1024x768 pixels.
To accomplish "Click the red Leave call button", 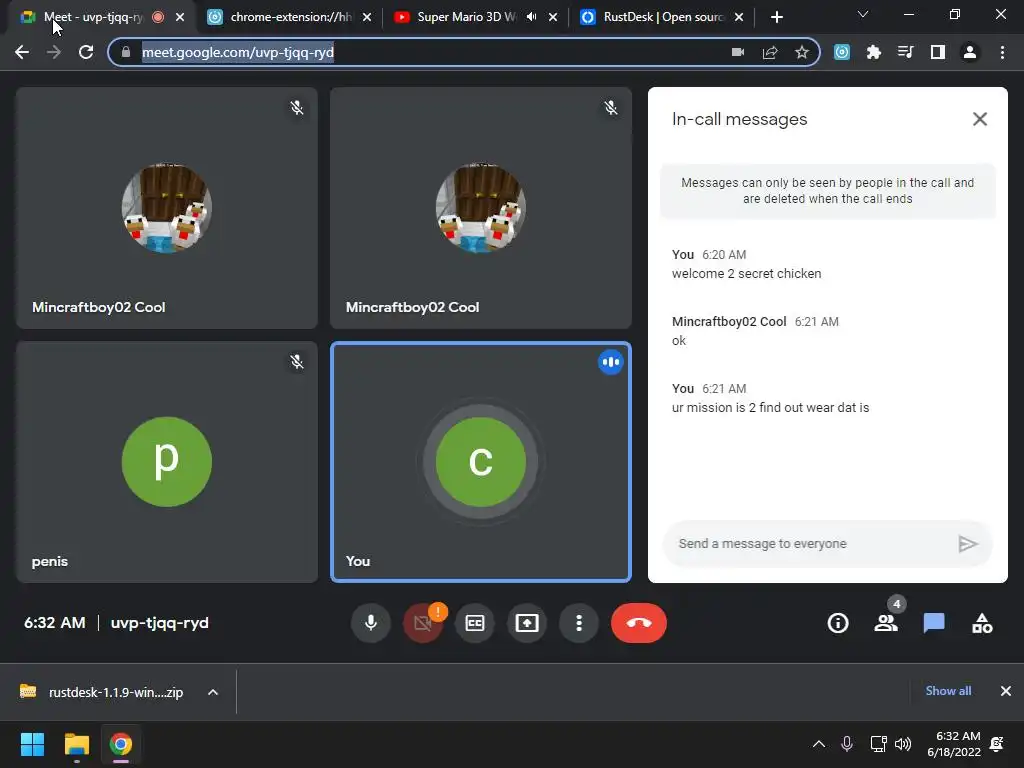I will click(639, 623).
